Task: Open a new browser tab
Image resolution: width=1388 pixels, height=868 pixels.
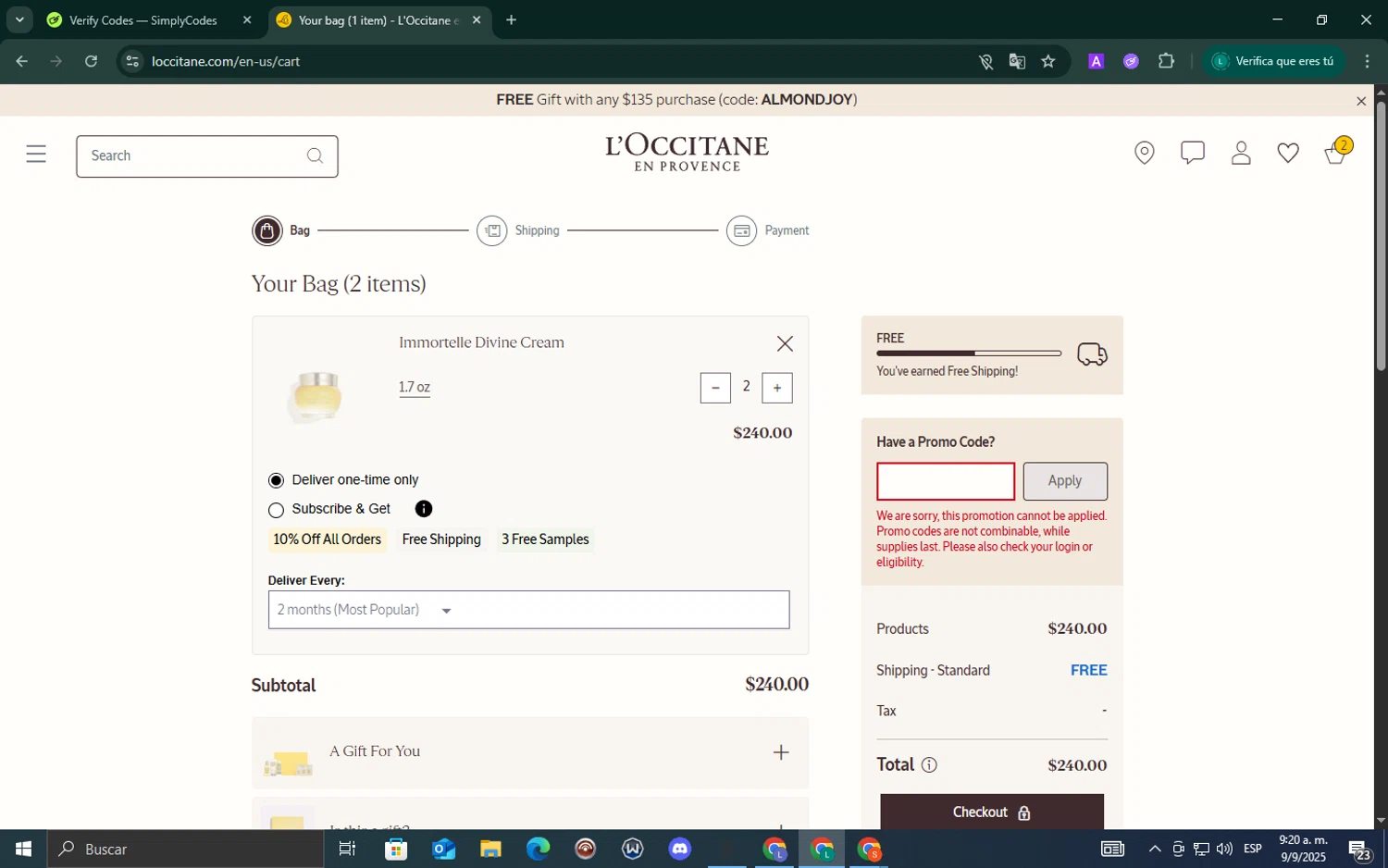Action: tap(511, 19)
